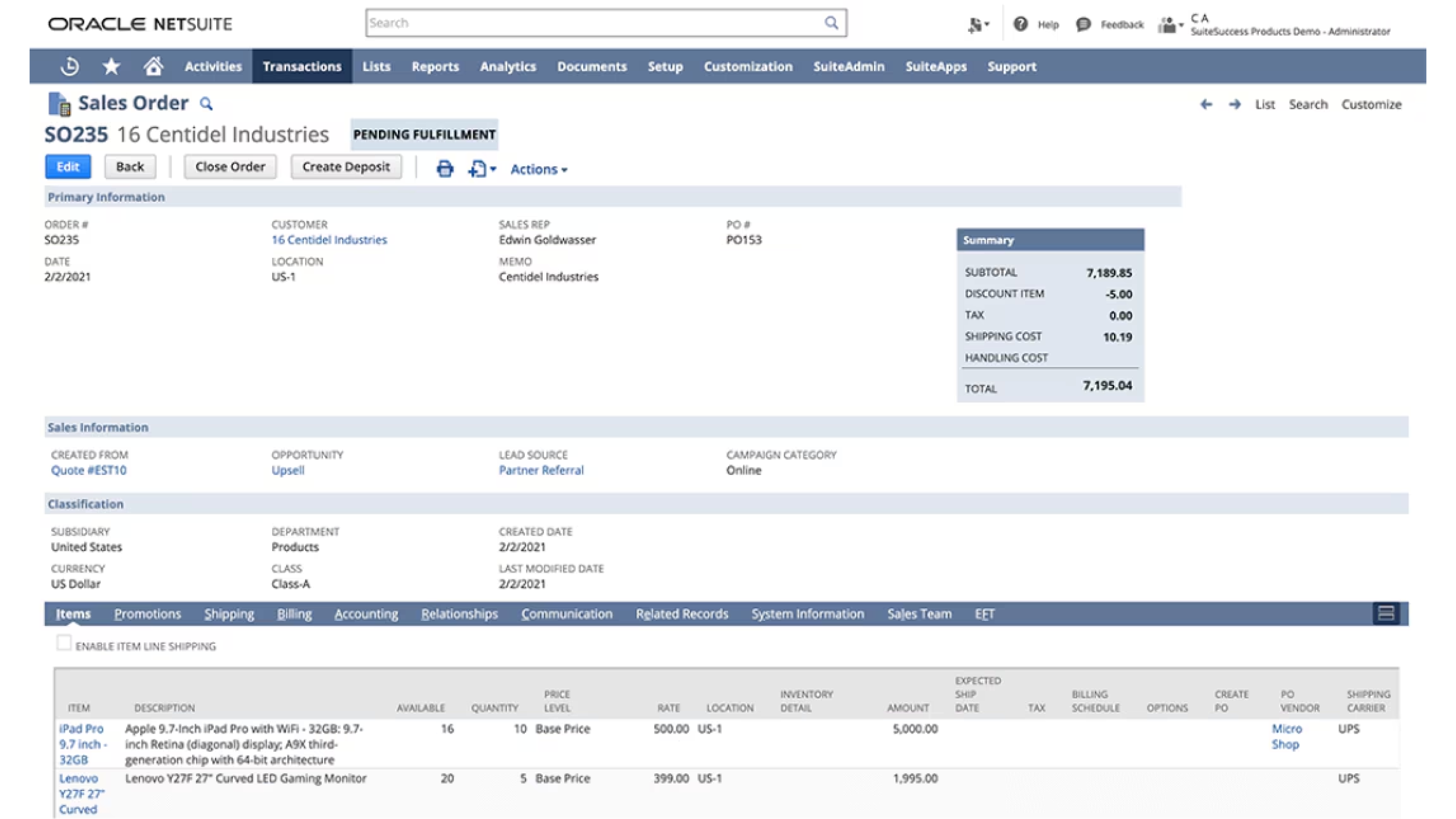Click the print icon
This screenshot has height=819, width=1456.
445,168
